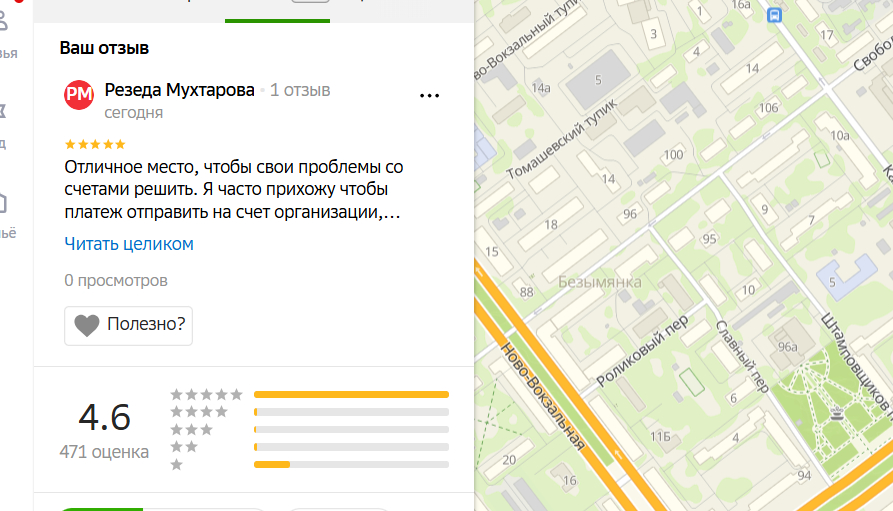Click the bus stop icon on map
Viewport: 893px width, 511px height.
[774, 15]
